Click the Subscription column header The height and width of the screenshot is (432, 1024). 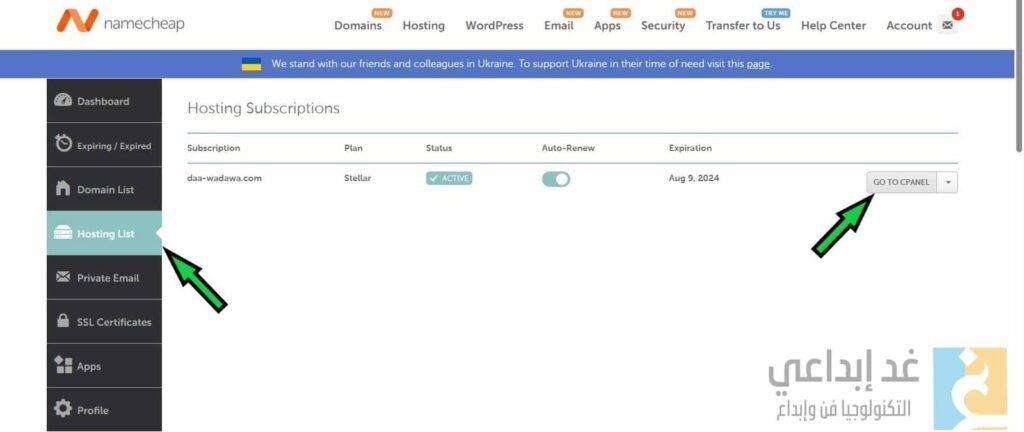(214, 148)
